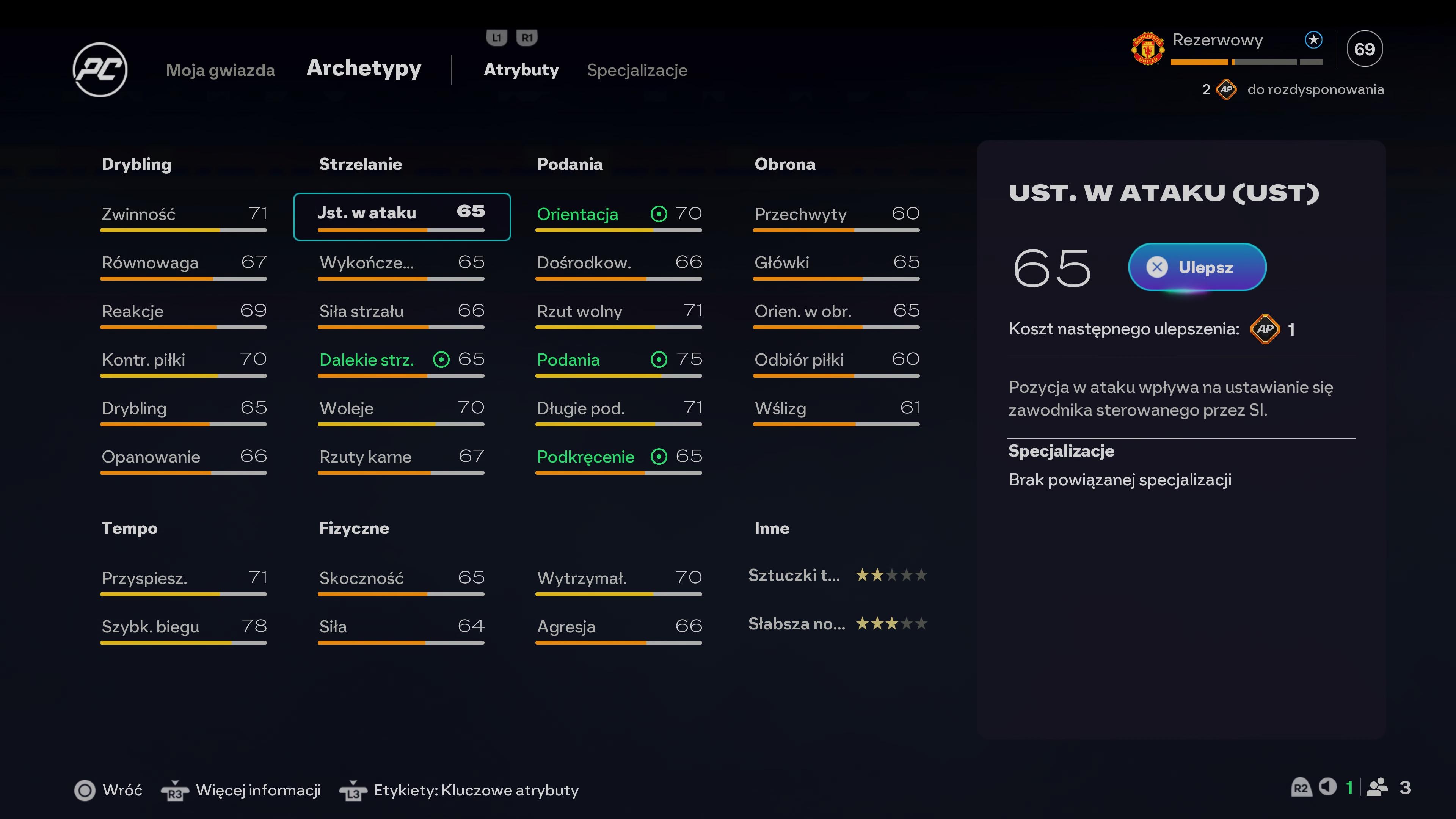The height and width of the screenshot is (819, 1456).
Task: Select Drybling 65 attribute
Action: pyautogui.click(x=184, y=412)
